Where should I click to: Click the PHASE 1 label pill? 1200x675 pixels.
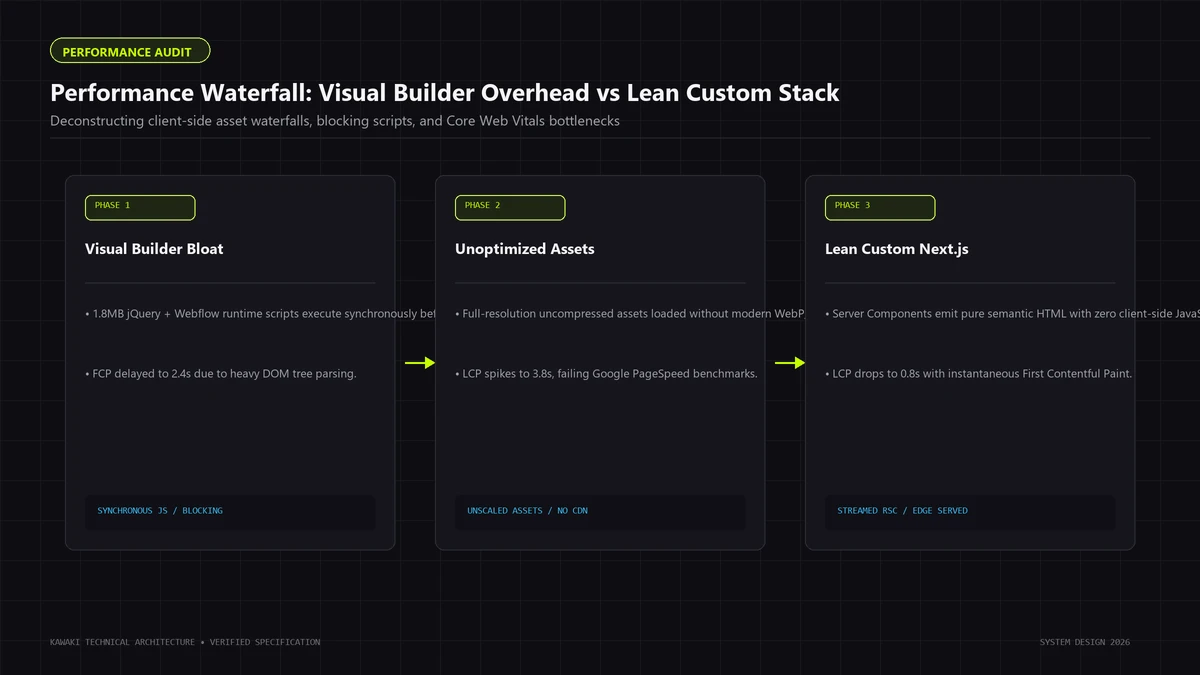point(140,207)
